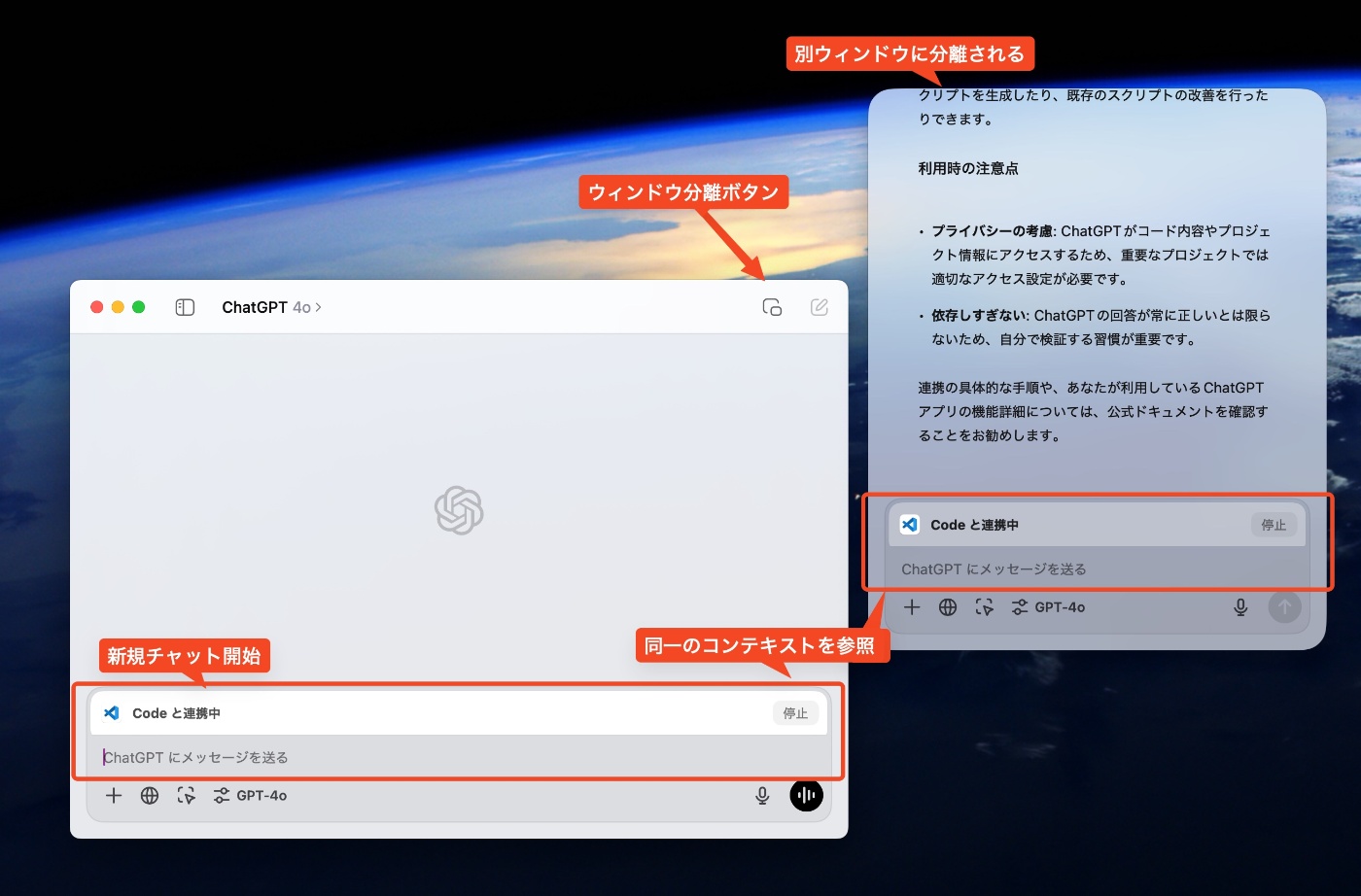Click the 'プライバシーの考慮' bullet text
Screen dimensions: 1361x896
(992, 231)
